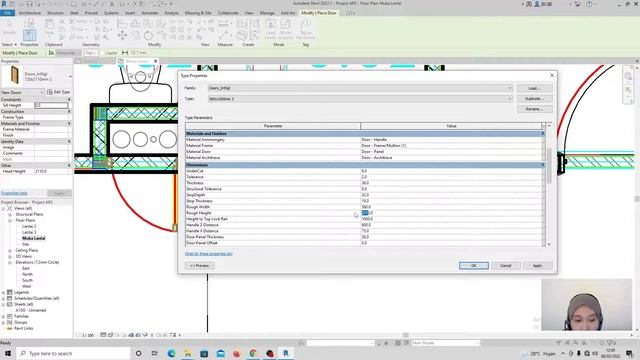Image resolution: width=640 pixels, height=360 pixels.
Task: Close the Muka Lantai view tab
Action: [156, 61]
